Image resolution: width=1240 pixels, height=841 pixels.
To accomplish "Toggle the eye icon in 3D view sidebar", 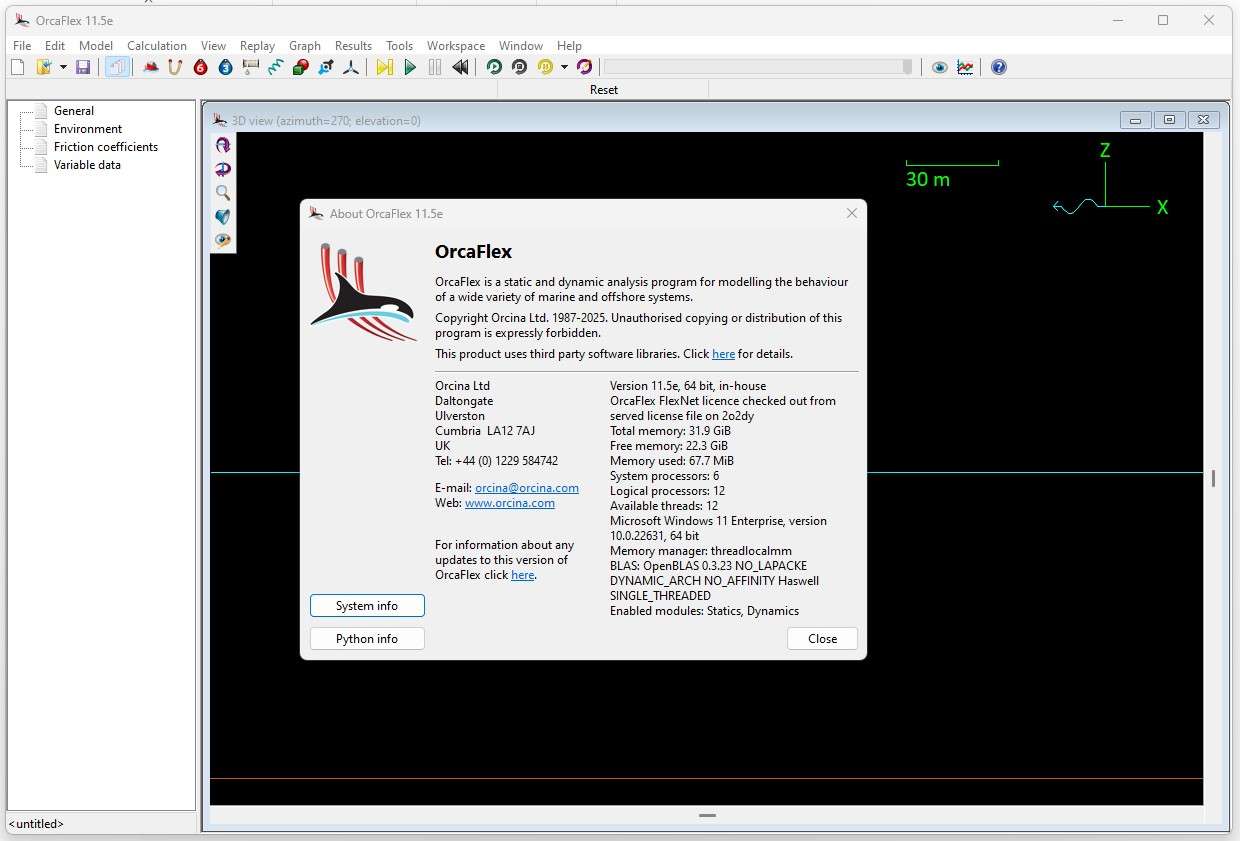I will pyautogui.click(x=223, y=240).
